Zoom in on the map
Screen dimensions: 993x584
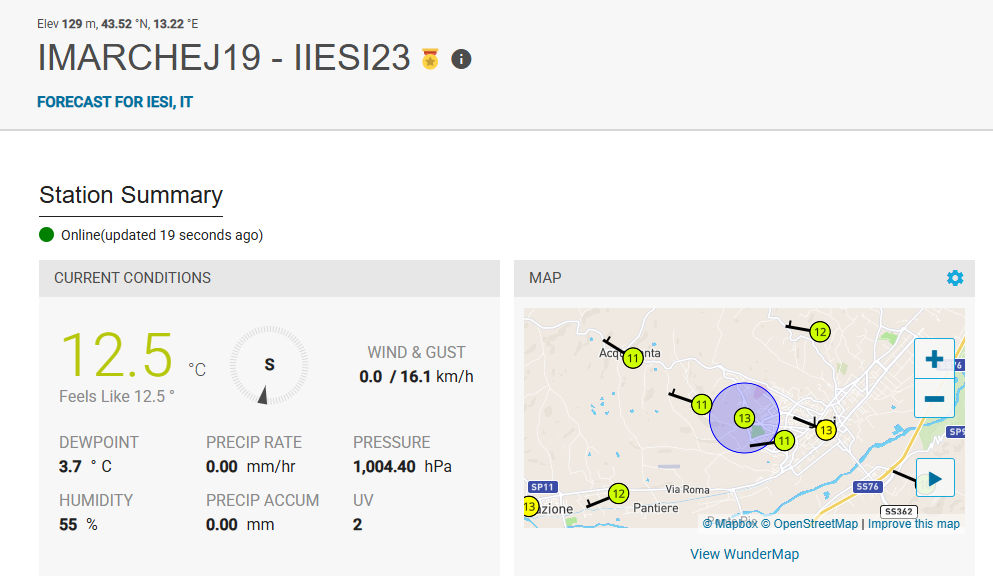(934, 358)
